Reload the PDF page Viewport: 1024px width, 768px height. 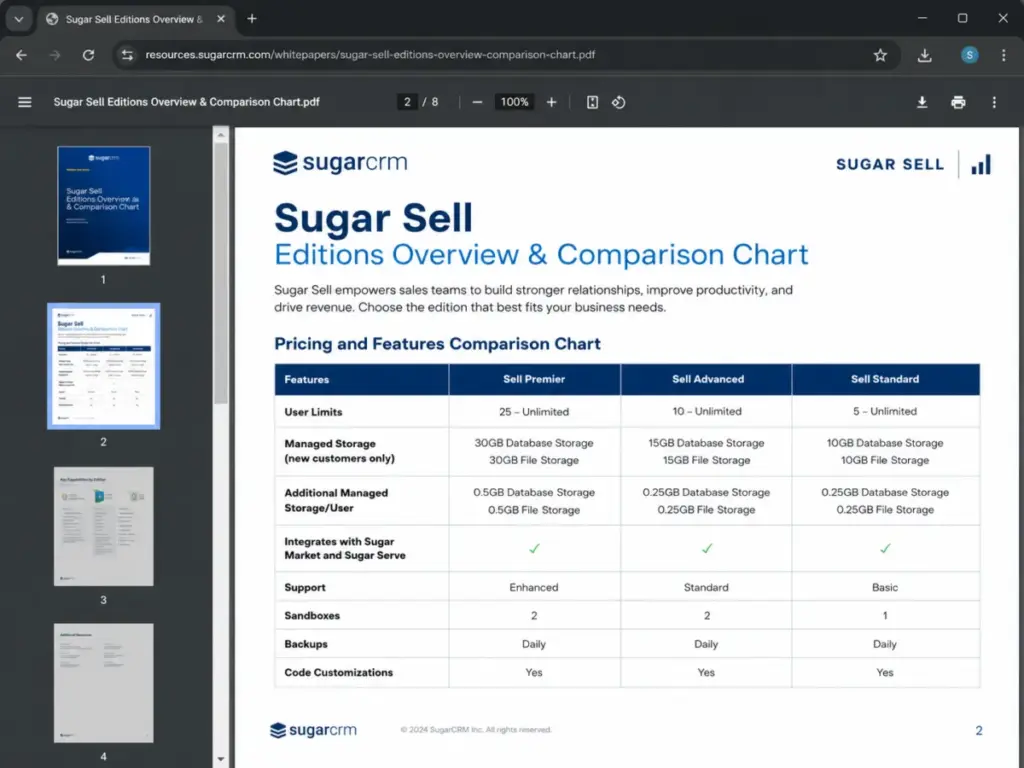pos(88,55)
